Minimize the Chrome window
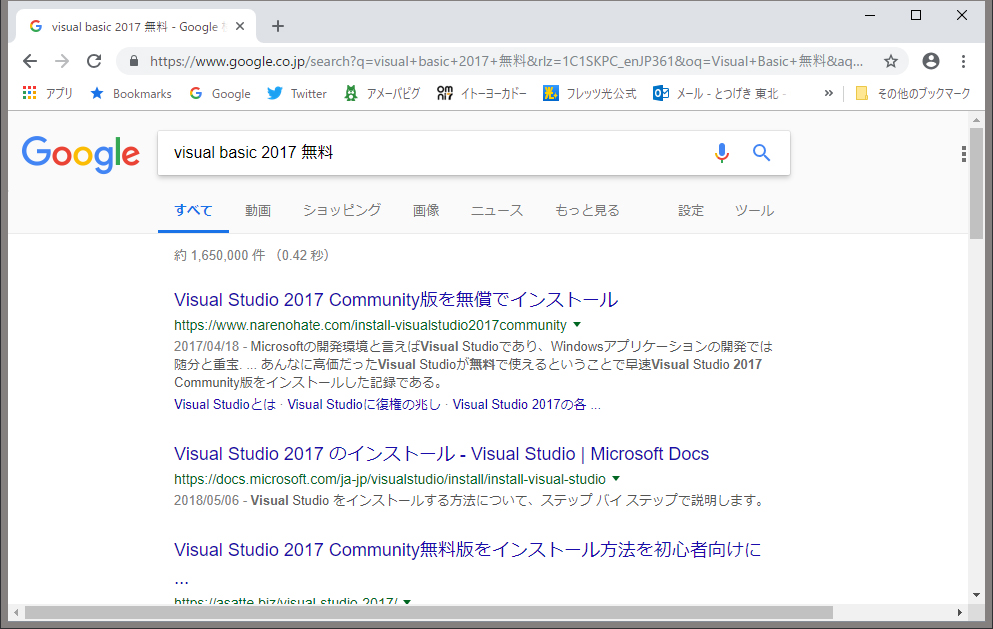The width and height of the screenshot is (993, 629). pyautogui.click(x=870, y=15)
